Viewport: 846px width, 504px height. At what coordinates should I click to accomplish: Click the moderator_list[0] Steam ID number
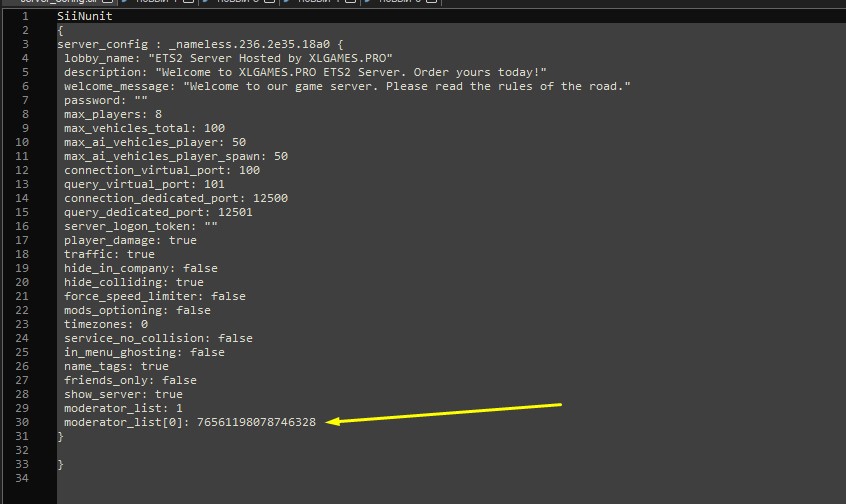pos(256,422)
